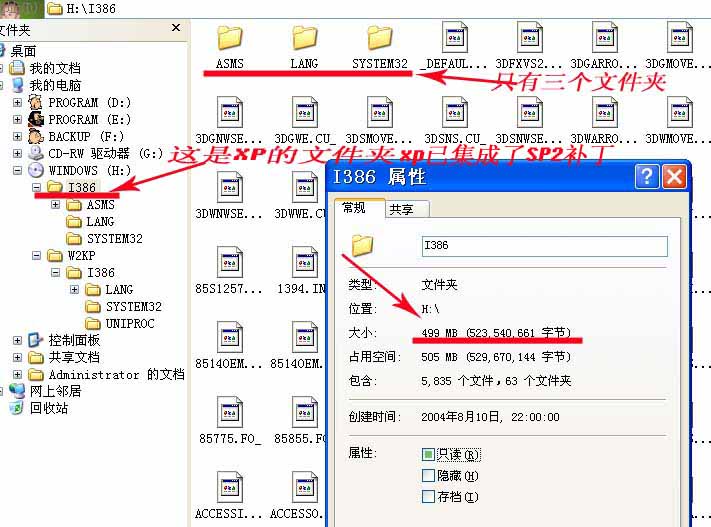
Task: Select the SYSTEM32 folder under W2KP I386
Action: click(133, 307)
